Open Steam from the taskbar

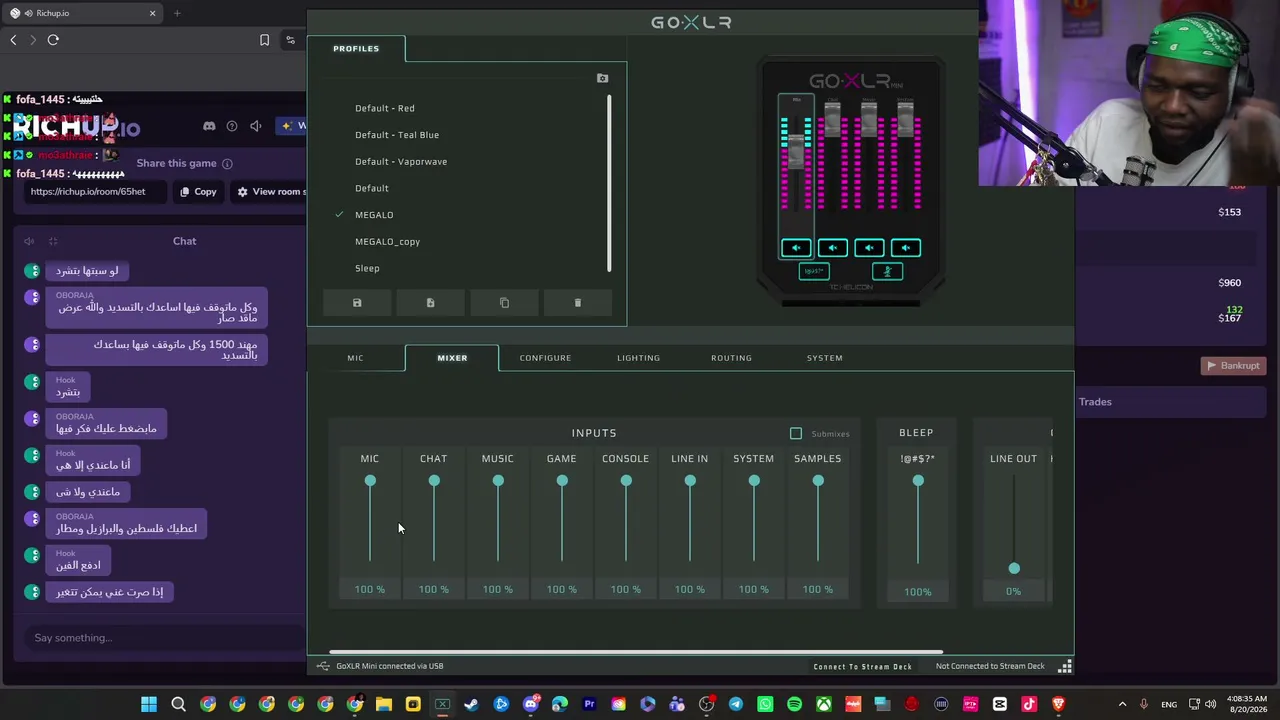[x=472, y=705]
